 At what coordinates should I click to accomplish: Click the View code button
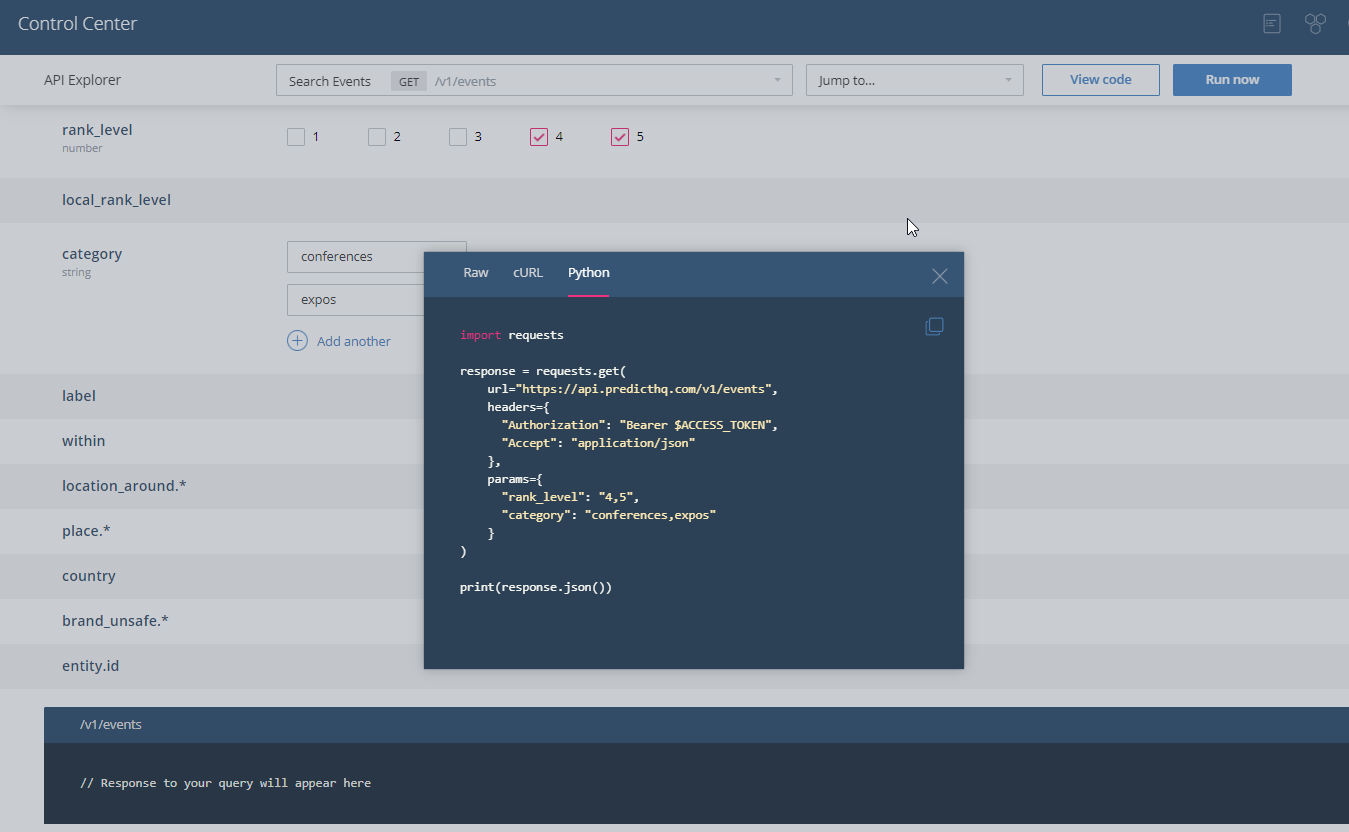click(x=1101, y=80)
